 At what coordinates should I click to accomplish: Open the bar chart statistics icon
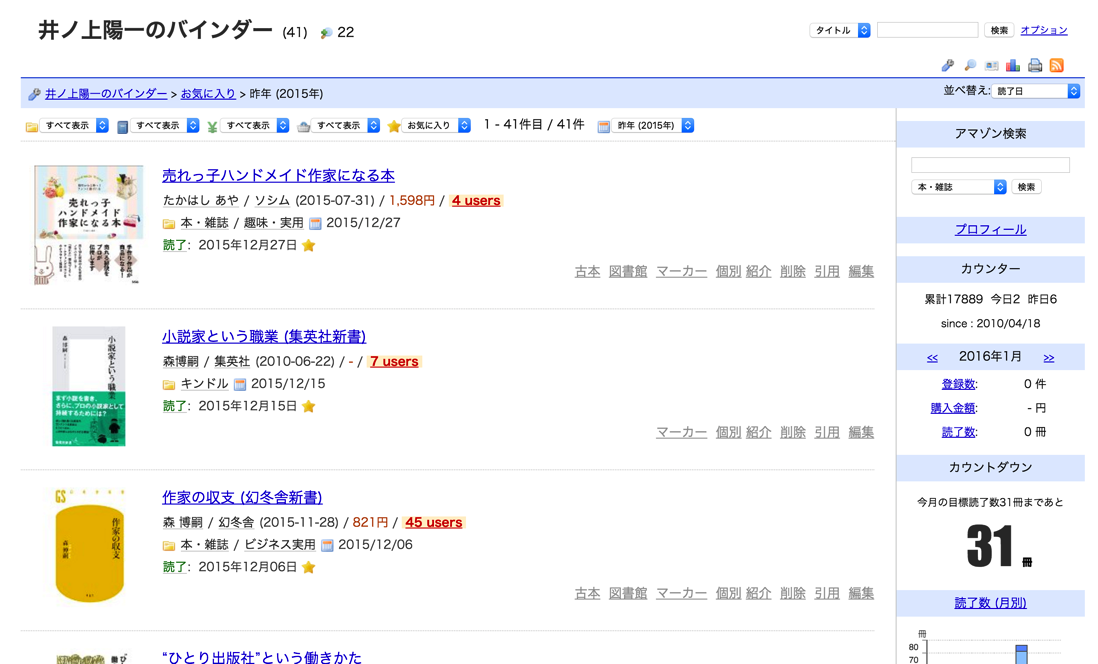point(1013,65)
